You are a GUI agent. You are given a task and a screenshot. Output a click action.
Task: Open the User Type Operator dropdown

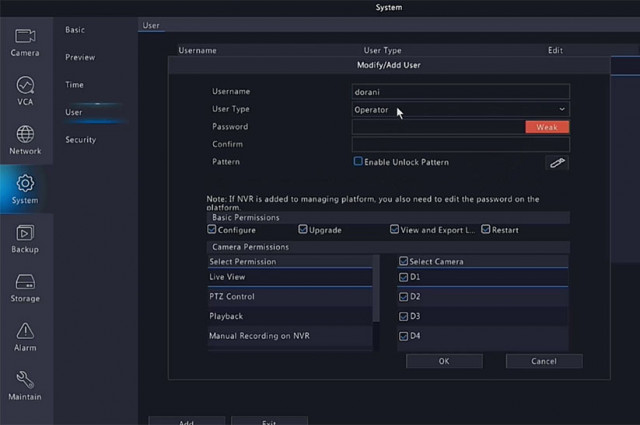461,109
